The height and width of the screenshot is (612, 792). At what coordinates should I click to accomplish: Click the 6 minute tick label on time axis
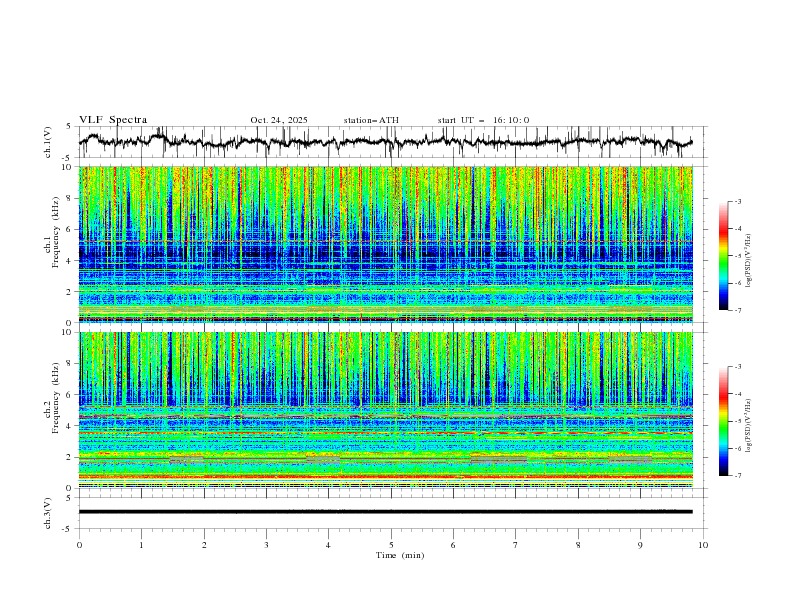click(x=453, y=545)
